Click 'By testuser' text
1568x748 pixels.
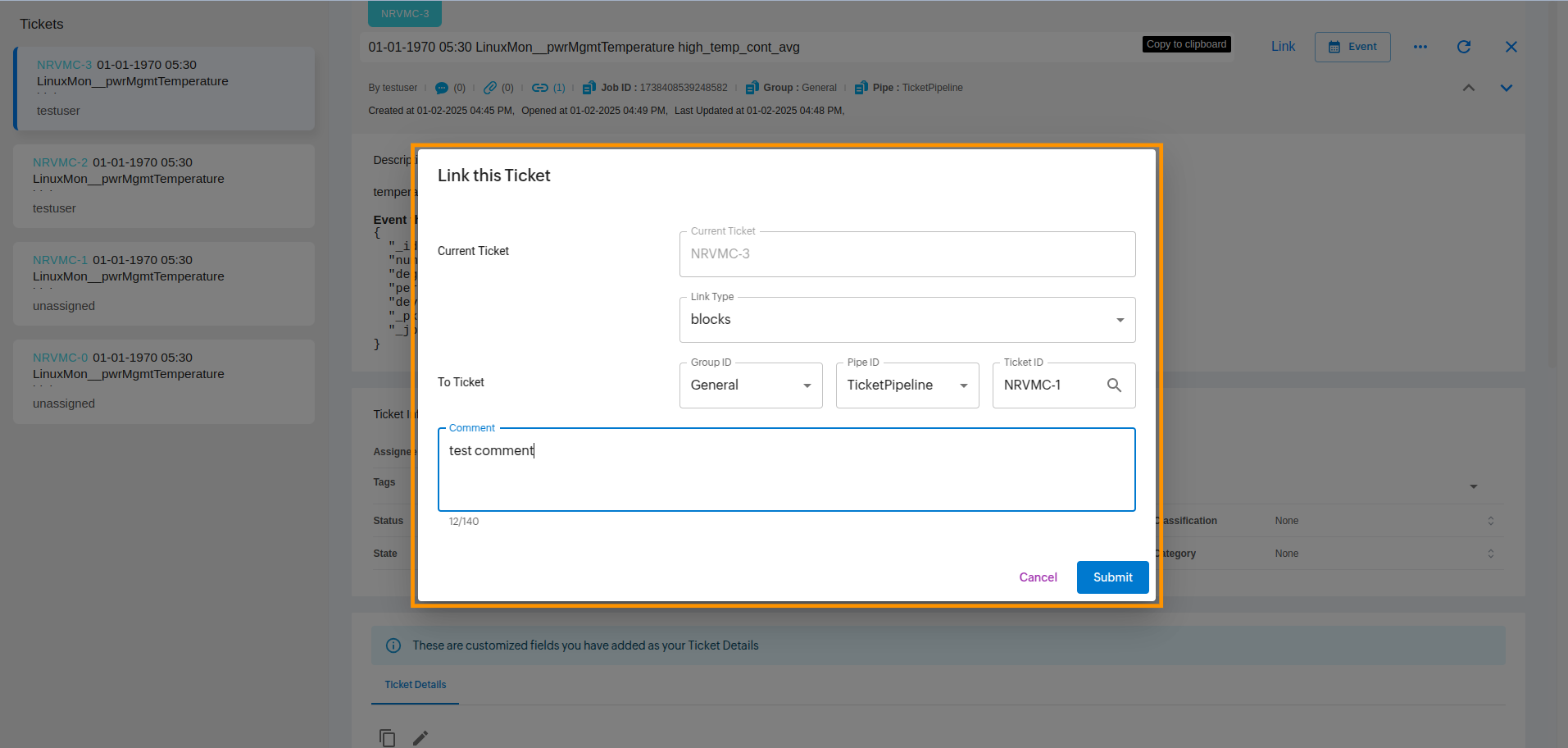click(393, 88)
